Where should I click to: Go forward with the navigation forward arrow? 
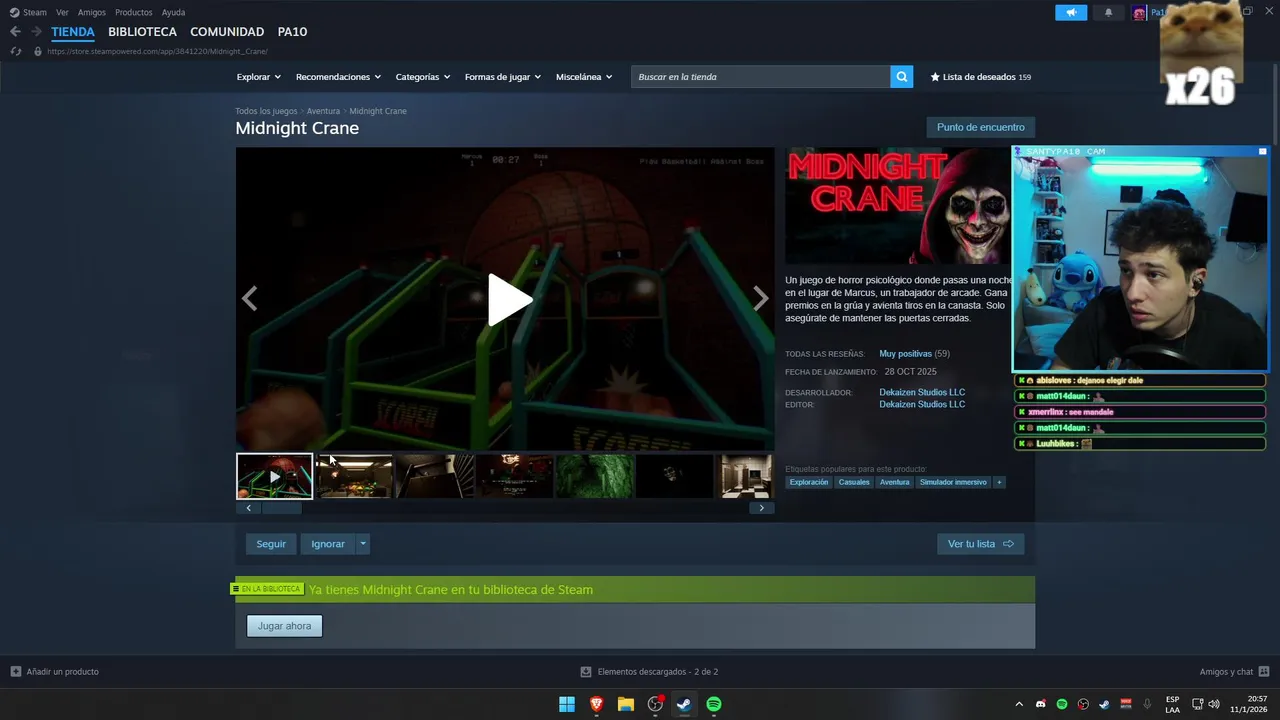click(x=36, y=32)
